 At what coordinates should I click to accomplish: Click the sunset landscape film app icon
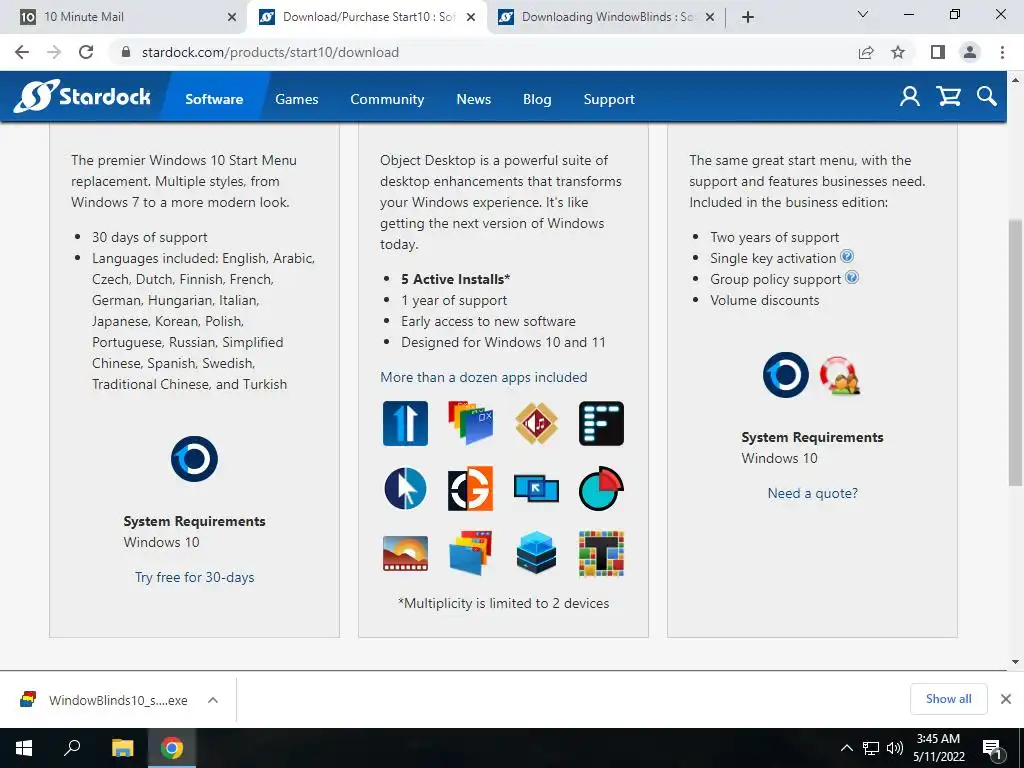[x=406, y=554]
